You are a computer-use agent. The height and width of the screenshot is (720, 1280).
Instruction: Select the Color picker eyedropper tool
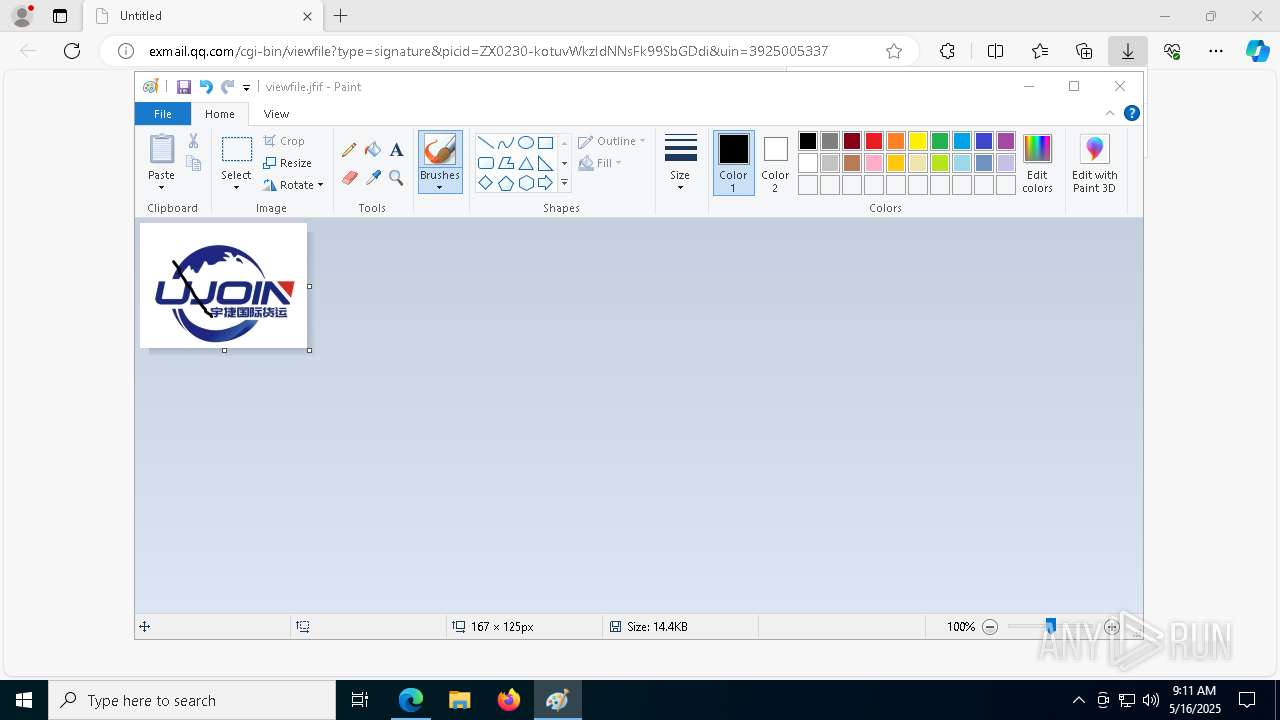373,178
